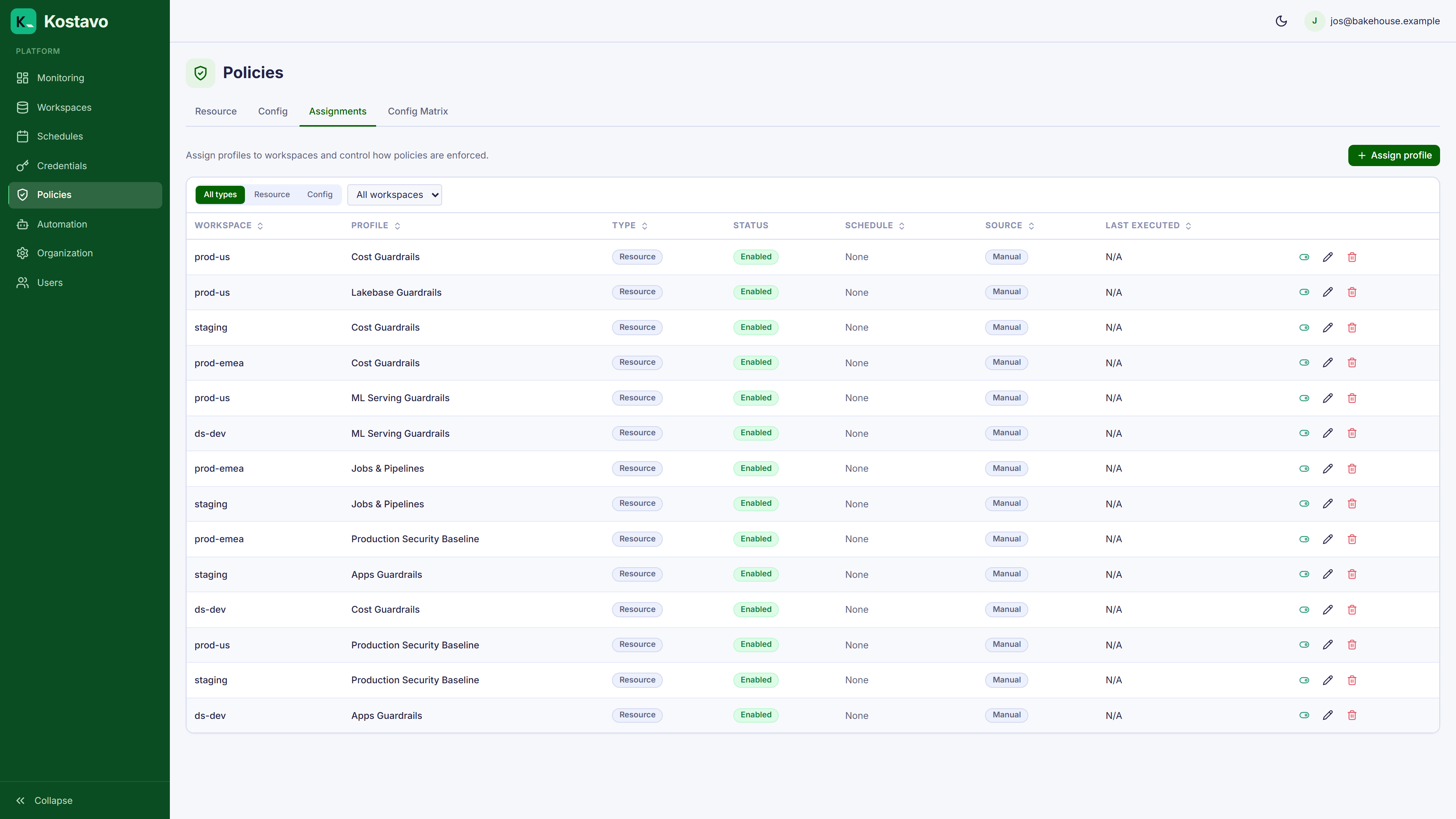
Task: Open Users in the sidebar
Action: [85, 282]
